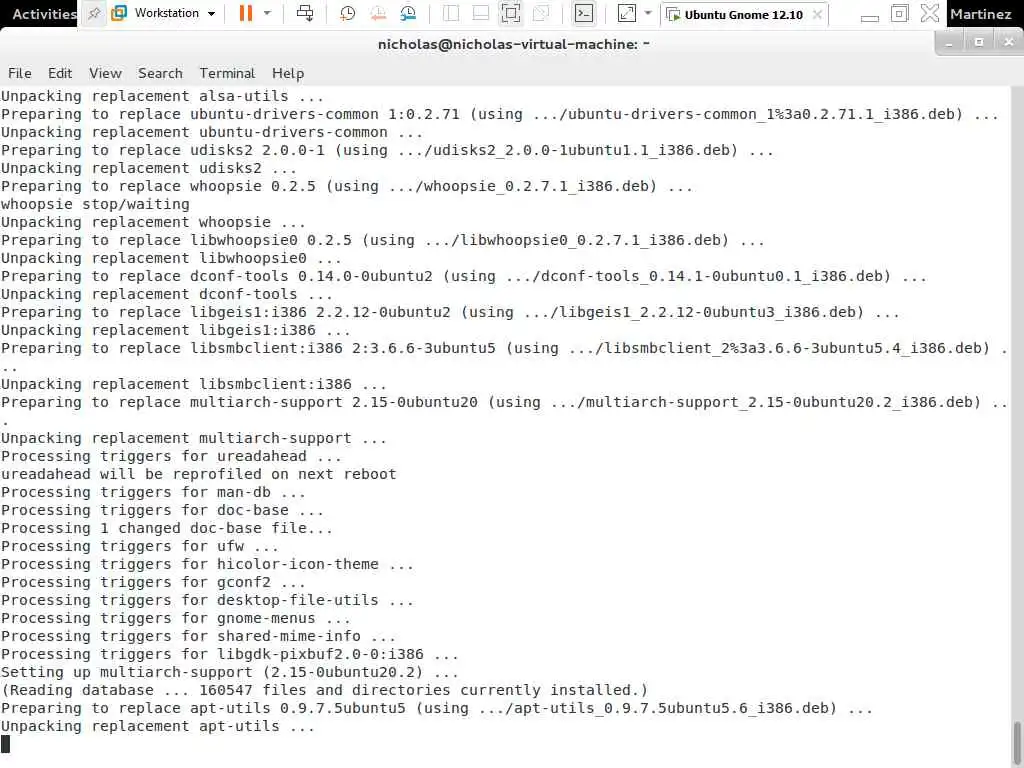
Task: Open the Search menu
Action: pos(160,73)
